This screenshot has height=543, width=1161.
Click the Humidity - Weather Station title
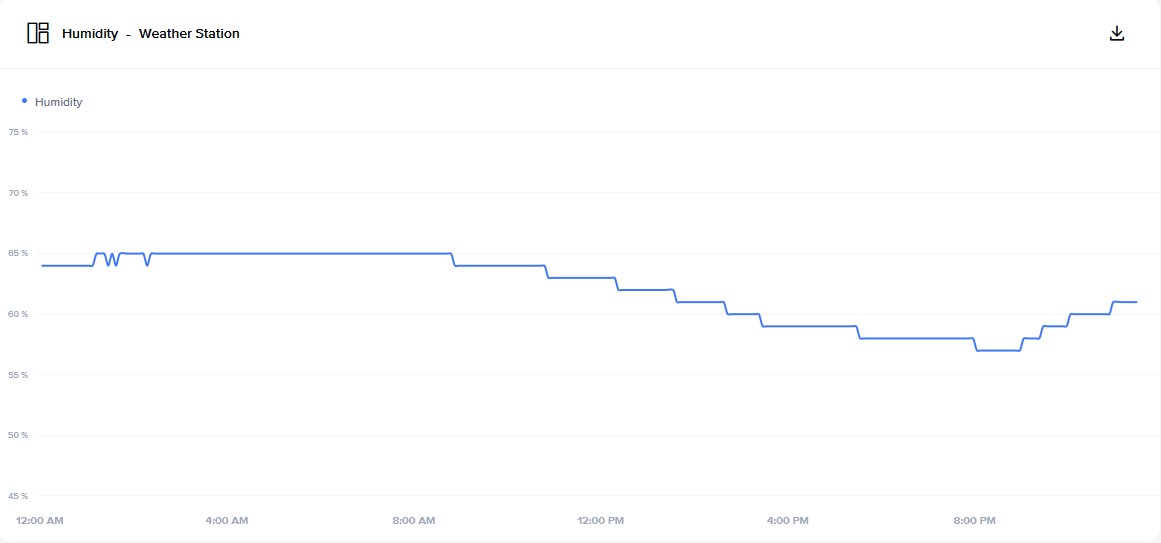pos(150,33)
